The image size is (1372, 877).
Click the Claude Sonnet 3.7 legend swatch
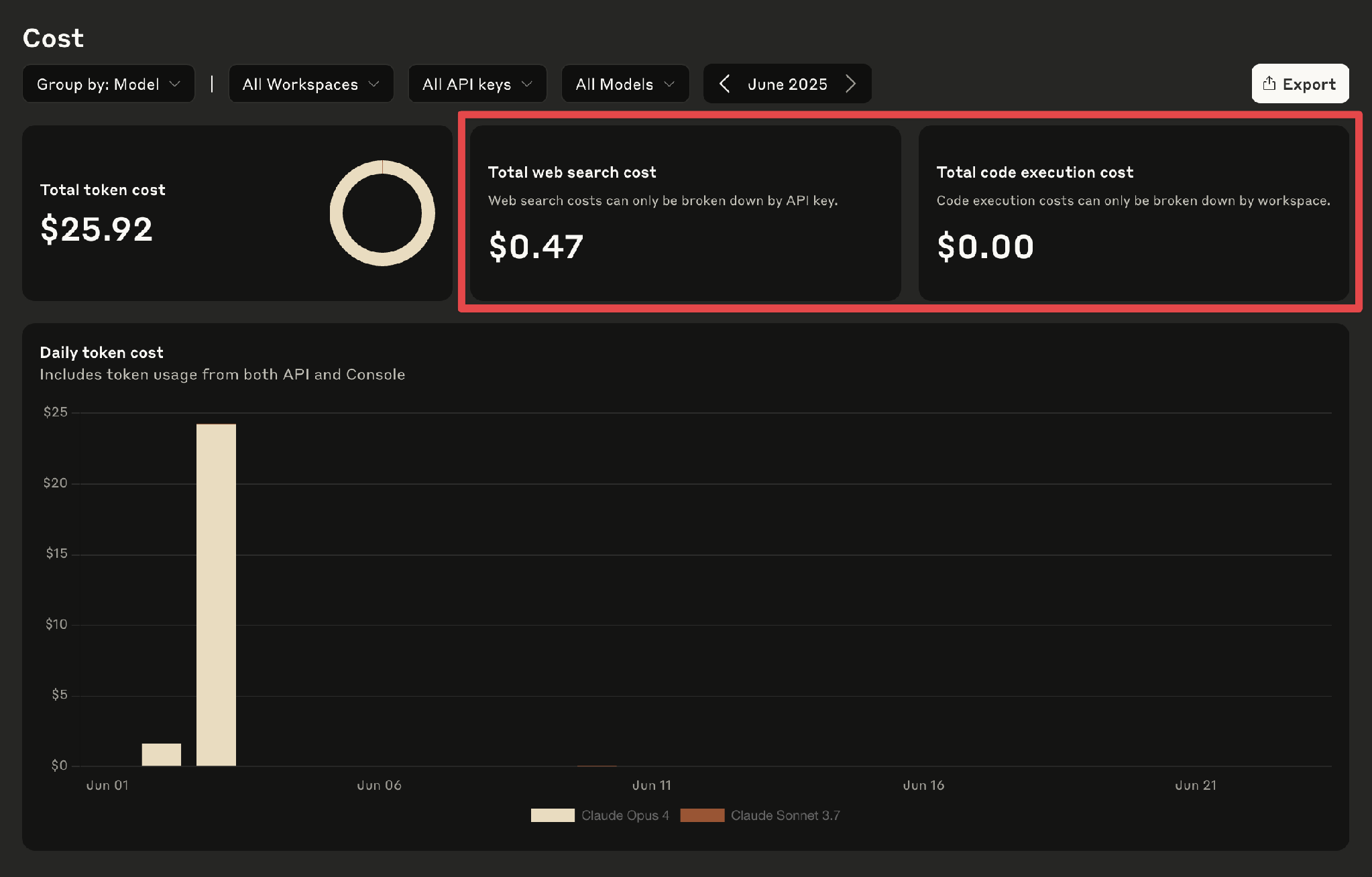pos(702,815)
